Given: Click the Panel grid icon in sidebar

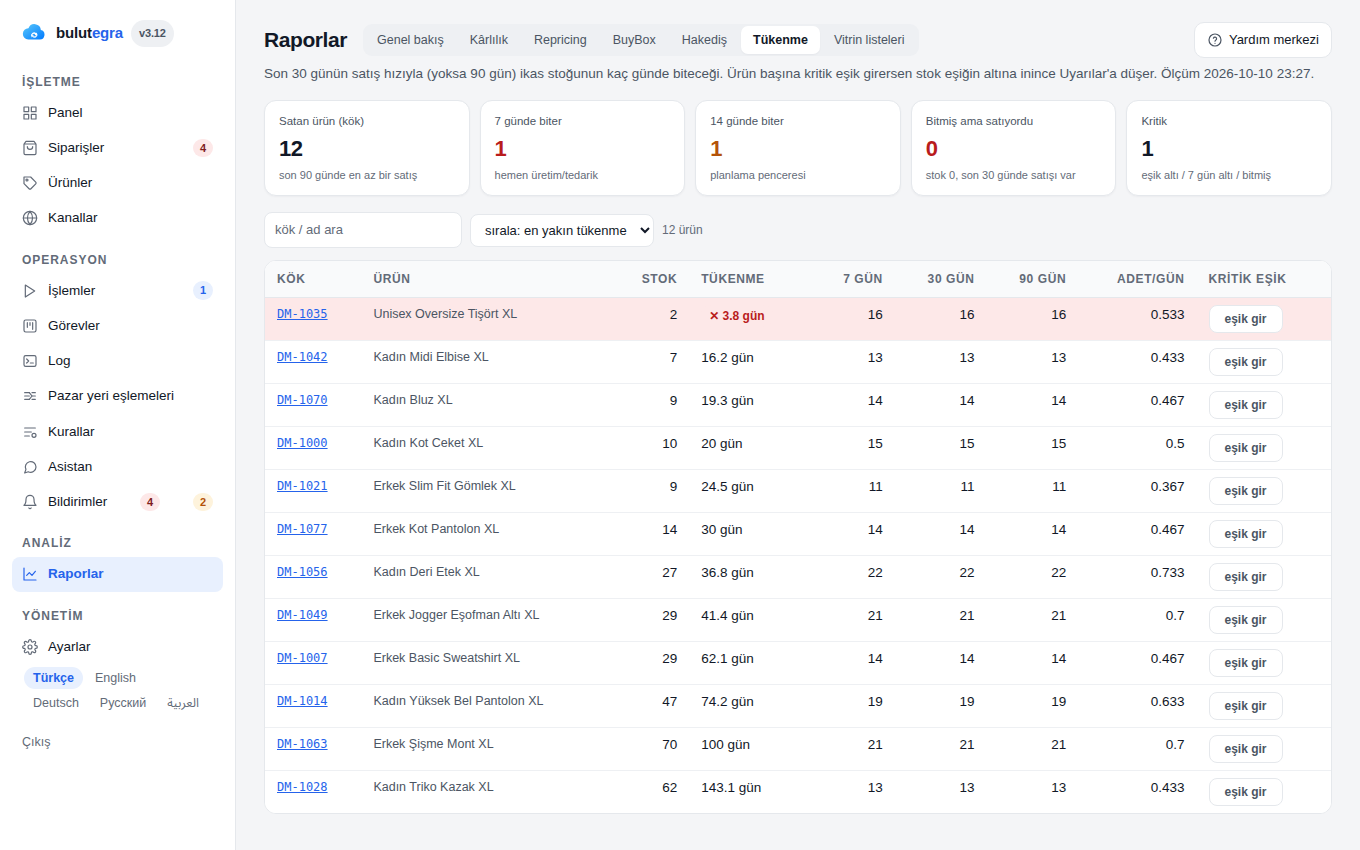Looking at the screenshot, I should point(30,113).
